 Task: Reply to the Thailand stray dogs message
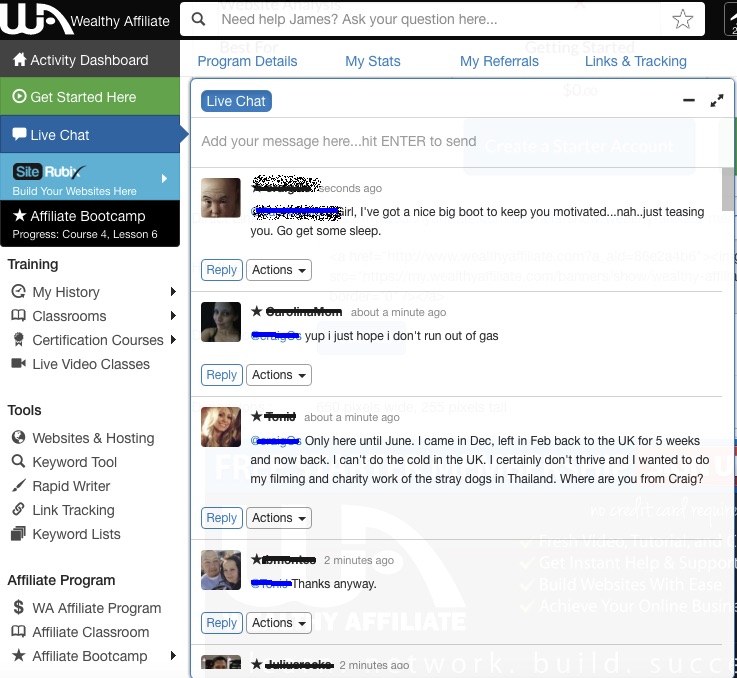click(222, 518)
